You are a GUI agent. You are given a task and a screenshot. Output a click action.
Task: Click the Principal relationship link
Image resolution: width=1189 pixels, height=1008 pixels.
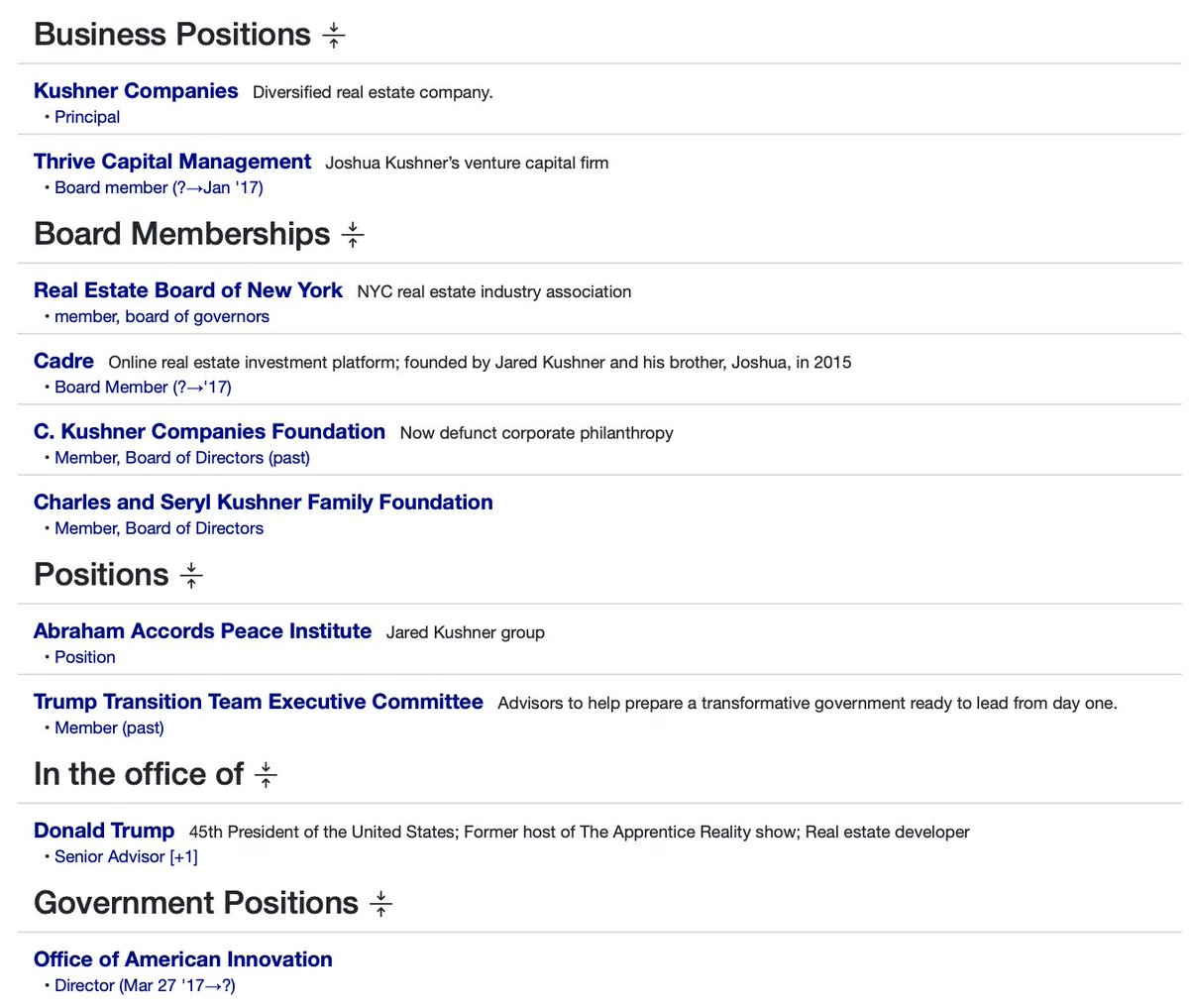87,117
